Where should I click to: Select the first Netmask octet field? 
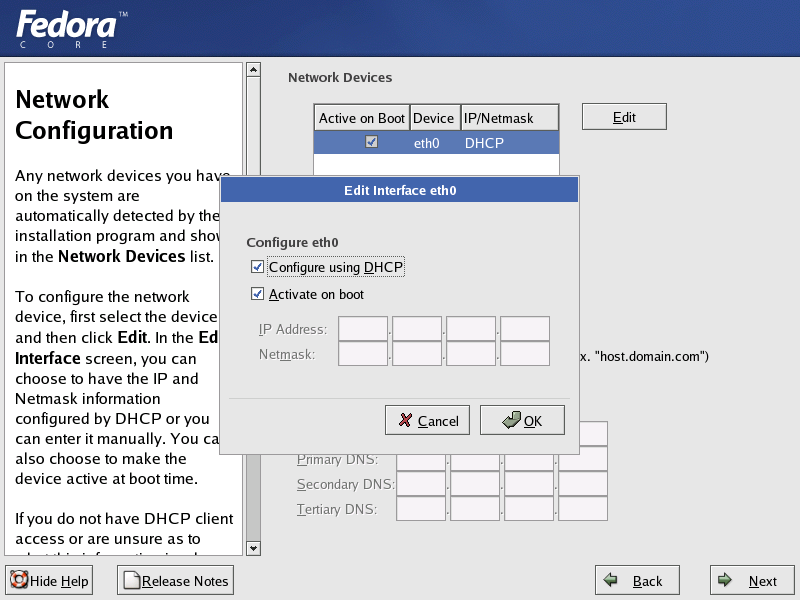pos(363,354)
